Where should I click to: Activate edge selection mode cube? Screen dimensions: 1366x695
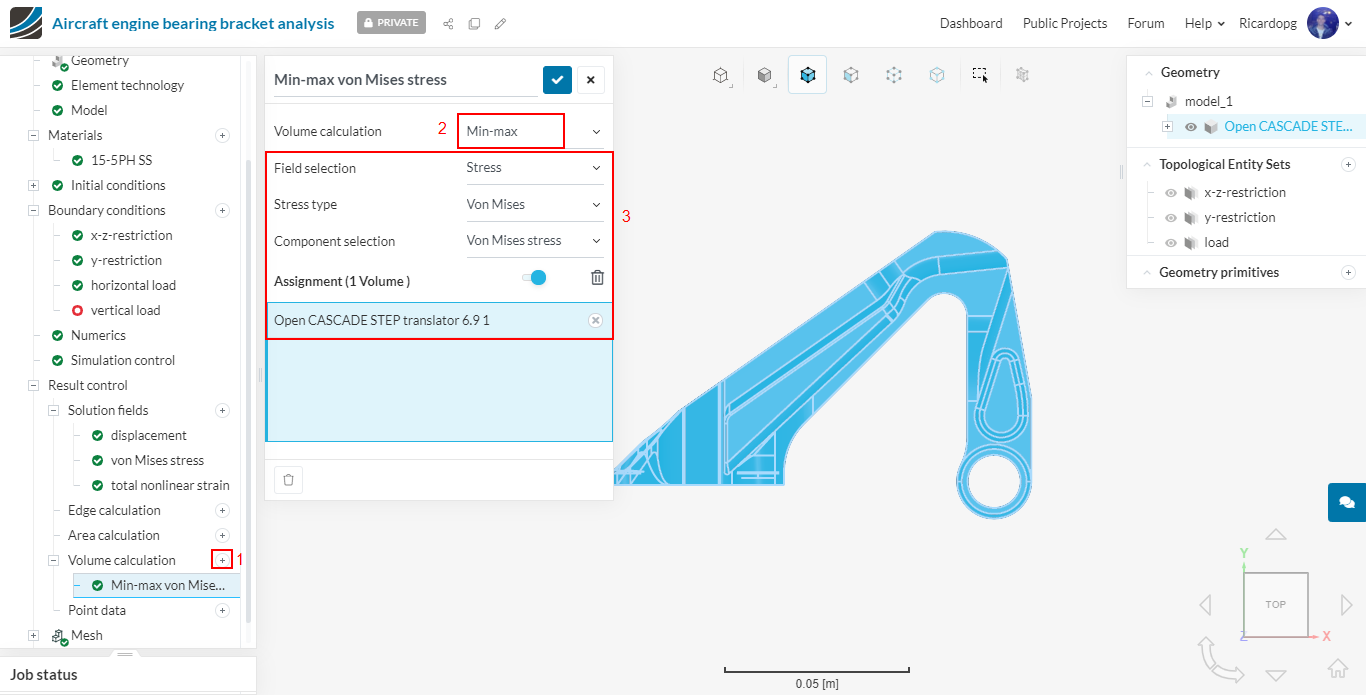tap(937, 75)
